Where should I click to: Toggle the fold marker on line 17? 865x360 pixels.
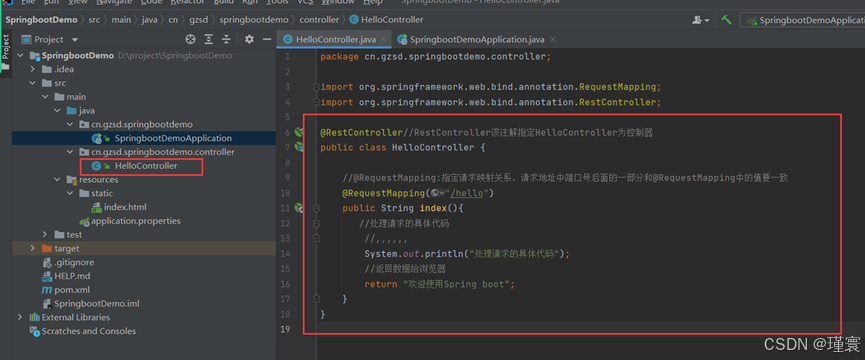tap(316, 299)
